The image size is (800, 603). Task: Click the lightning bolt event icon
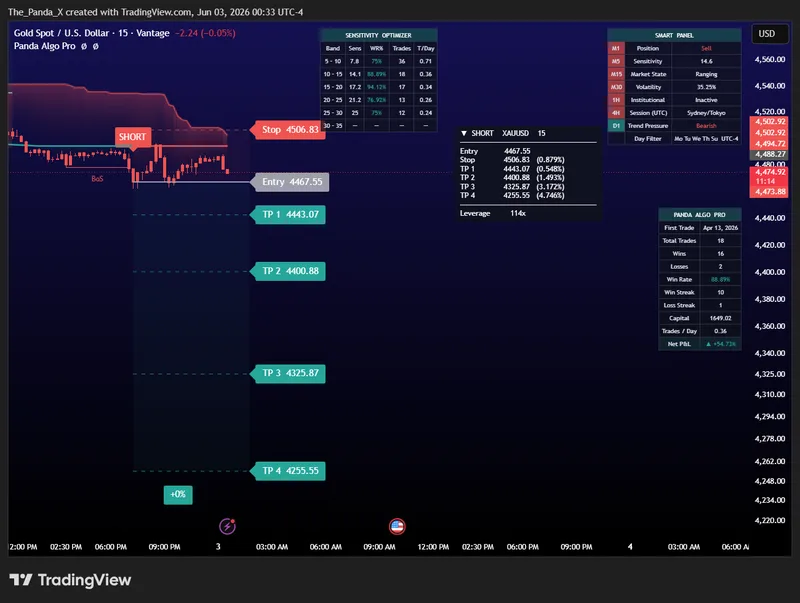tap(227, 526)
